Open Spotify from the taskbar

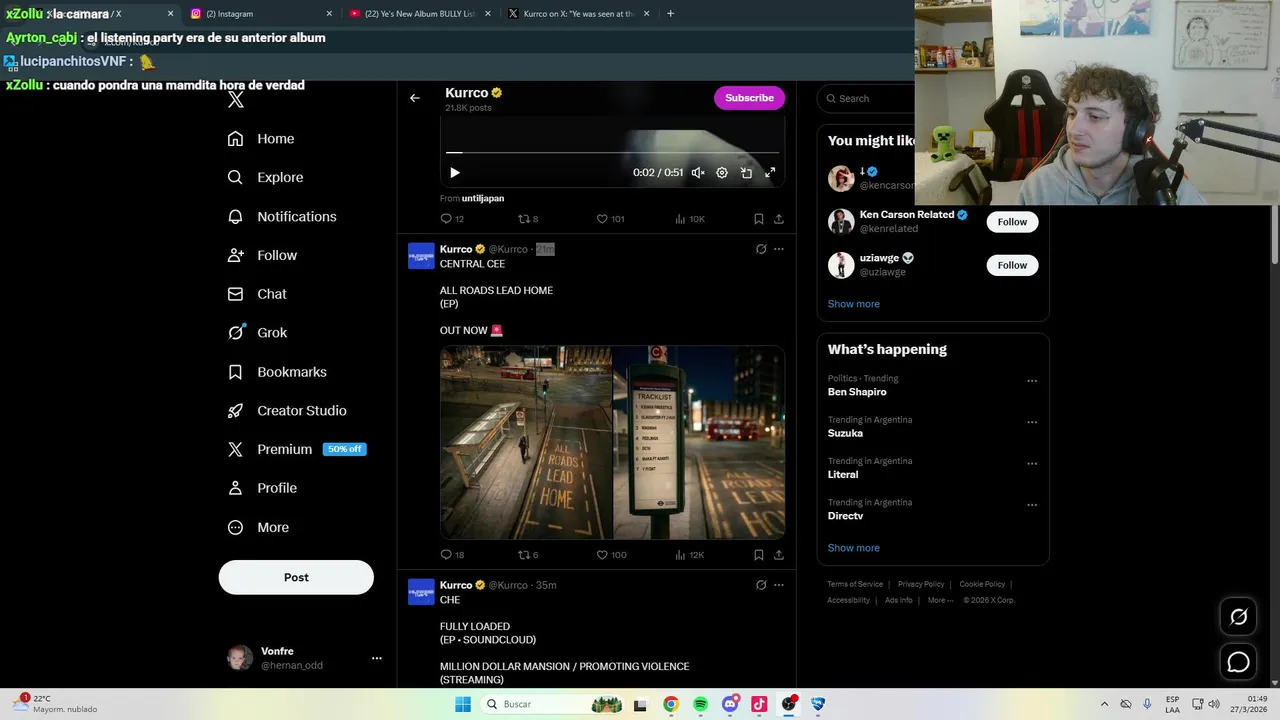pos(700,704)
